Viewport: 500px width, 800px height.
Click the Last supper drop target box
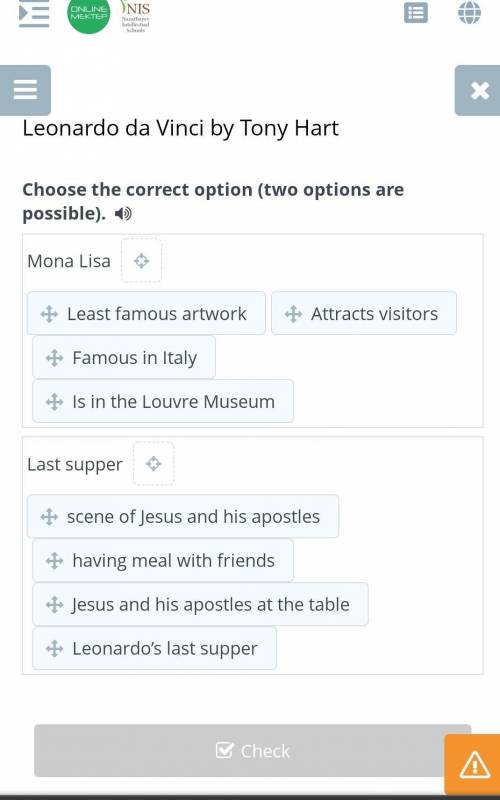(x=154, y=464)
